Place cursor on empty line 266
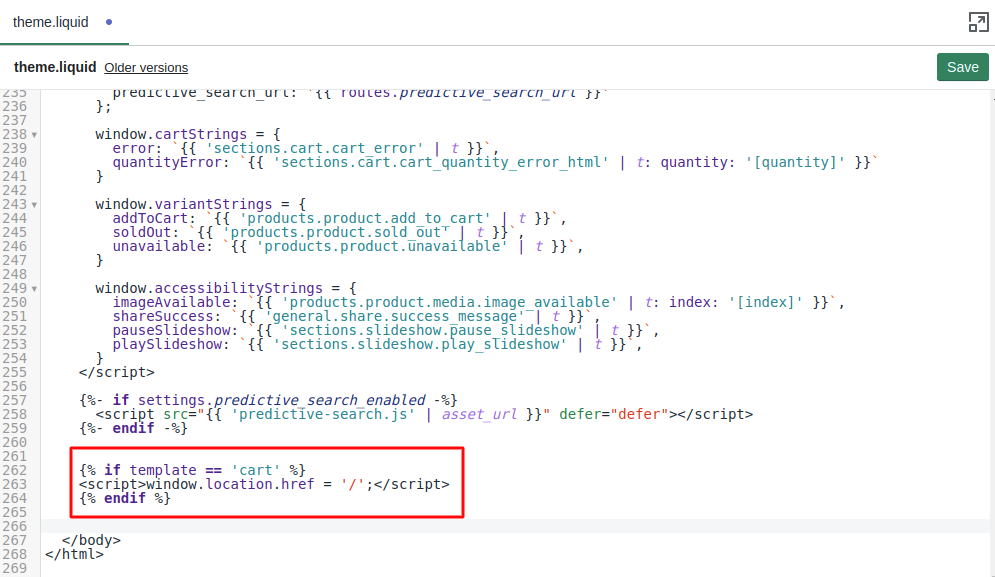The width and height of the screenshot is (995, 577). (517, 526)
